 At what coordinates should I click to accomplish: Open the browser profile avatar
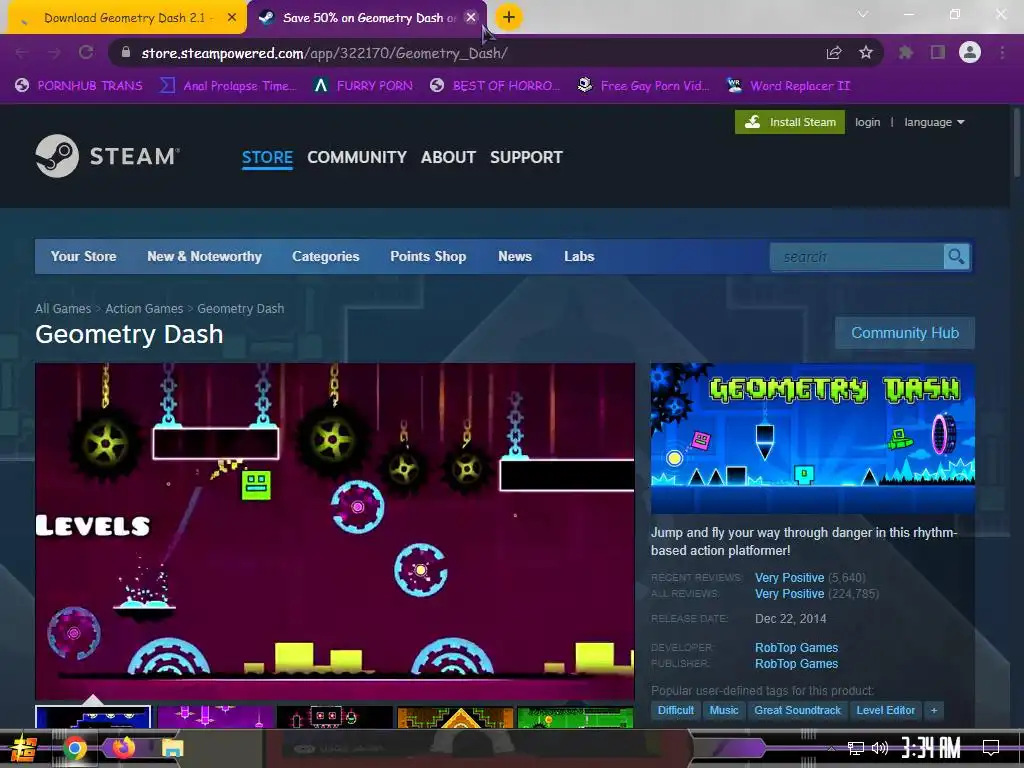(x=970, y=52)
